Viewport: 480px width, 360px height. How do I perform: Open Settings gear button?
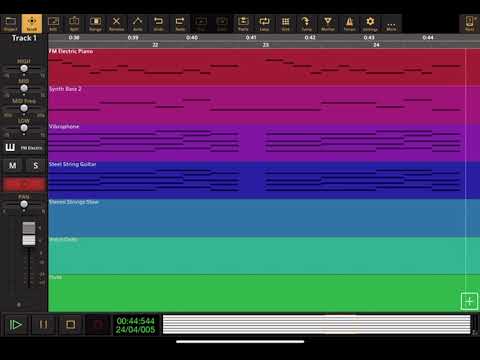tap(370, 23)
